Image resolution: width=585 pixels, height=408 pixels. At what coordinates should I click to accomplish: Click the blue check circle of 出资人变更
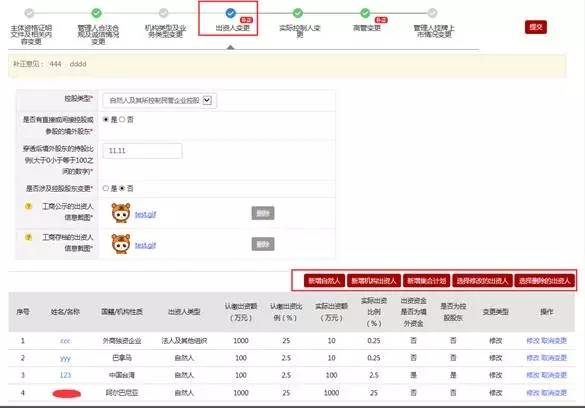[x=231, y=13]
